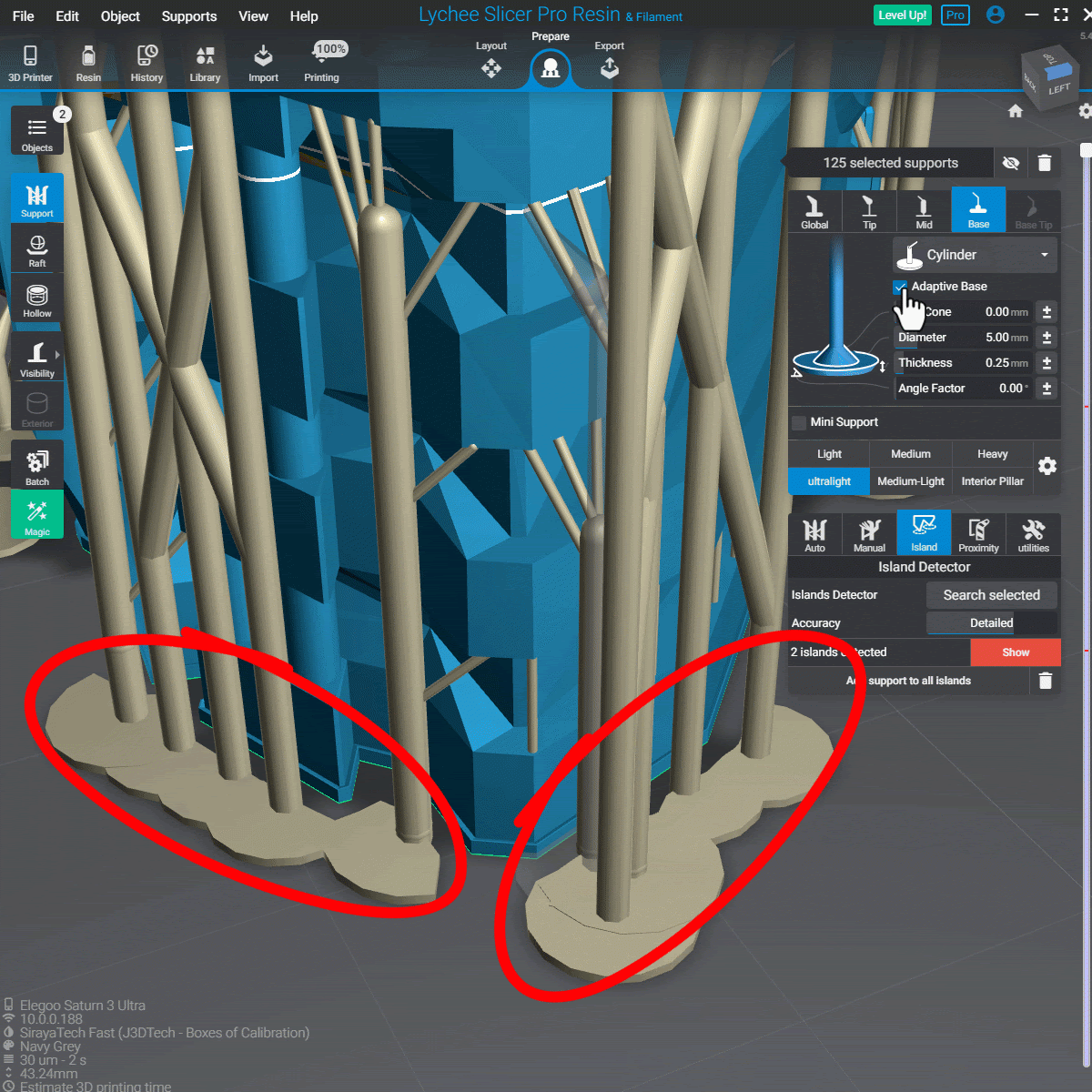Open the Cylinder base shape dropdown

click(x=976, y=255)
